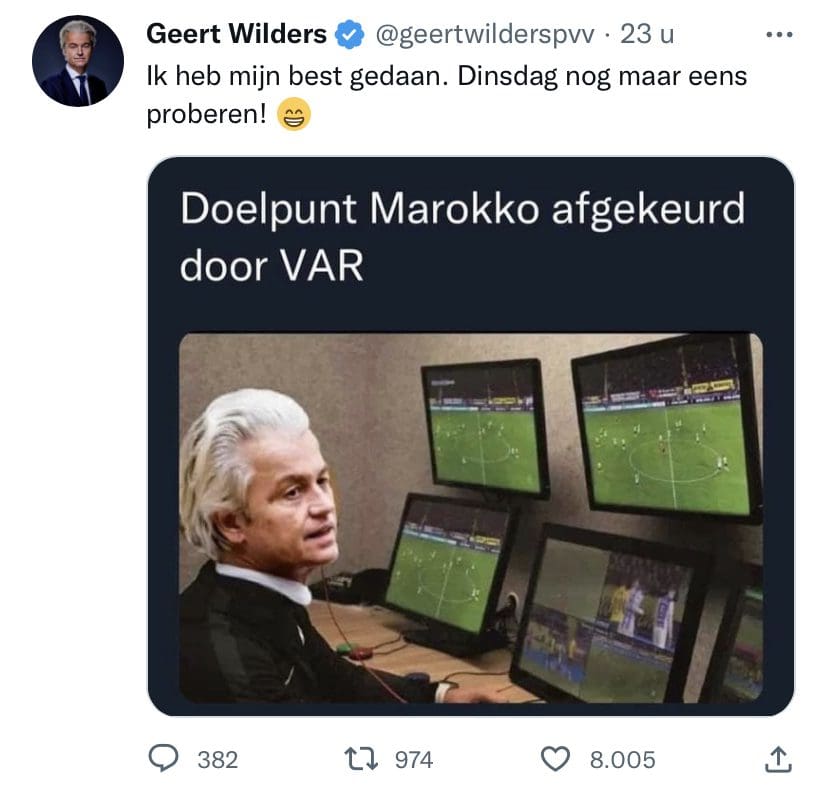
Task: Share the tweet via the upload arrow icon
Action: click(x=778, y=759)
